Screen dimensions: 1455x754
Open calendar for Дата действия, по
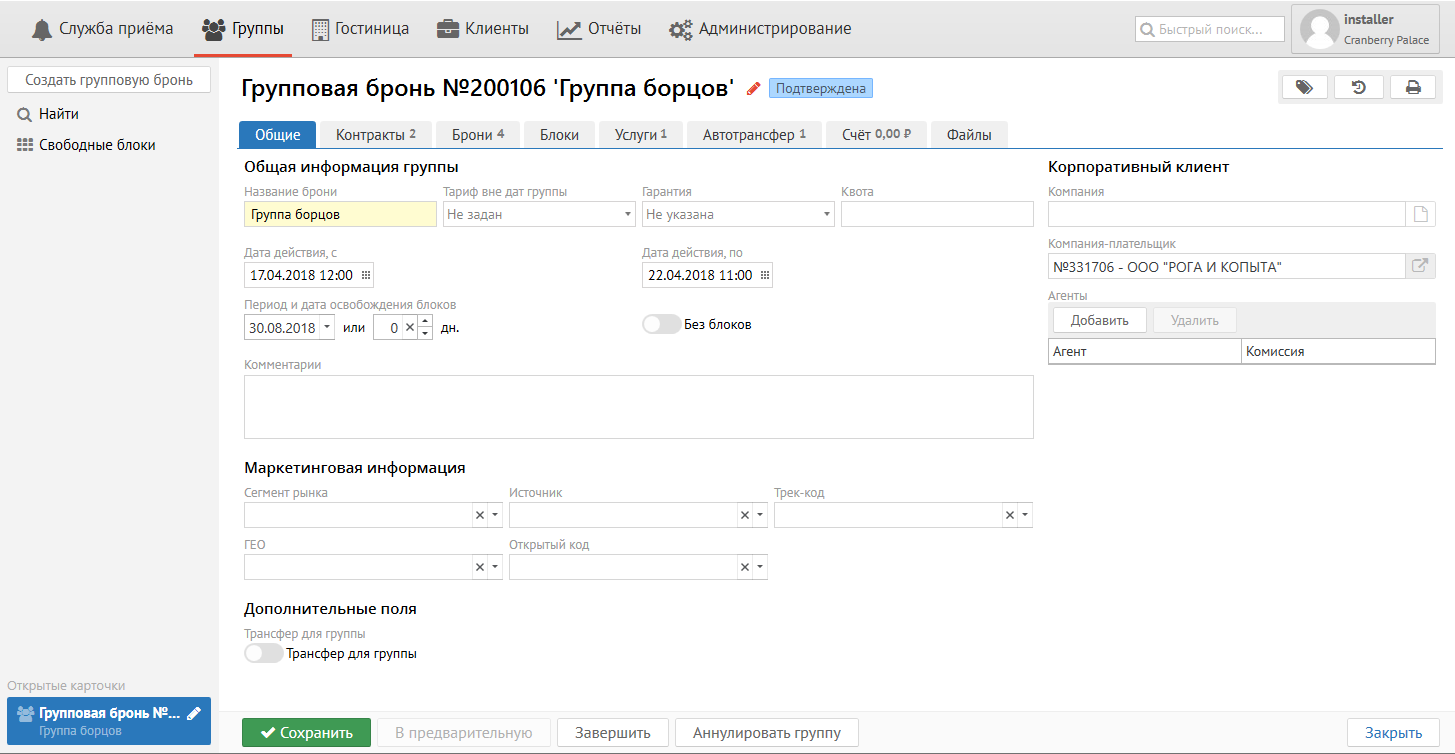click(x=764, y=275)
